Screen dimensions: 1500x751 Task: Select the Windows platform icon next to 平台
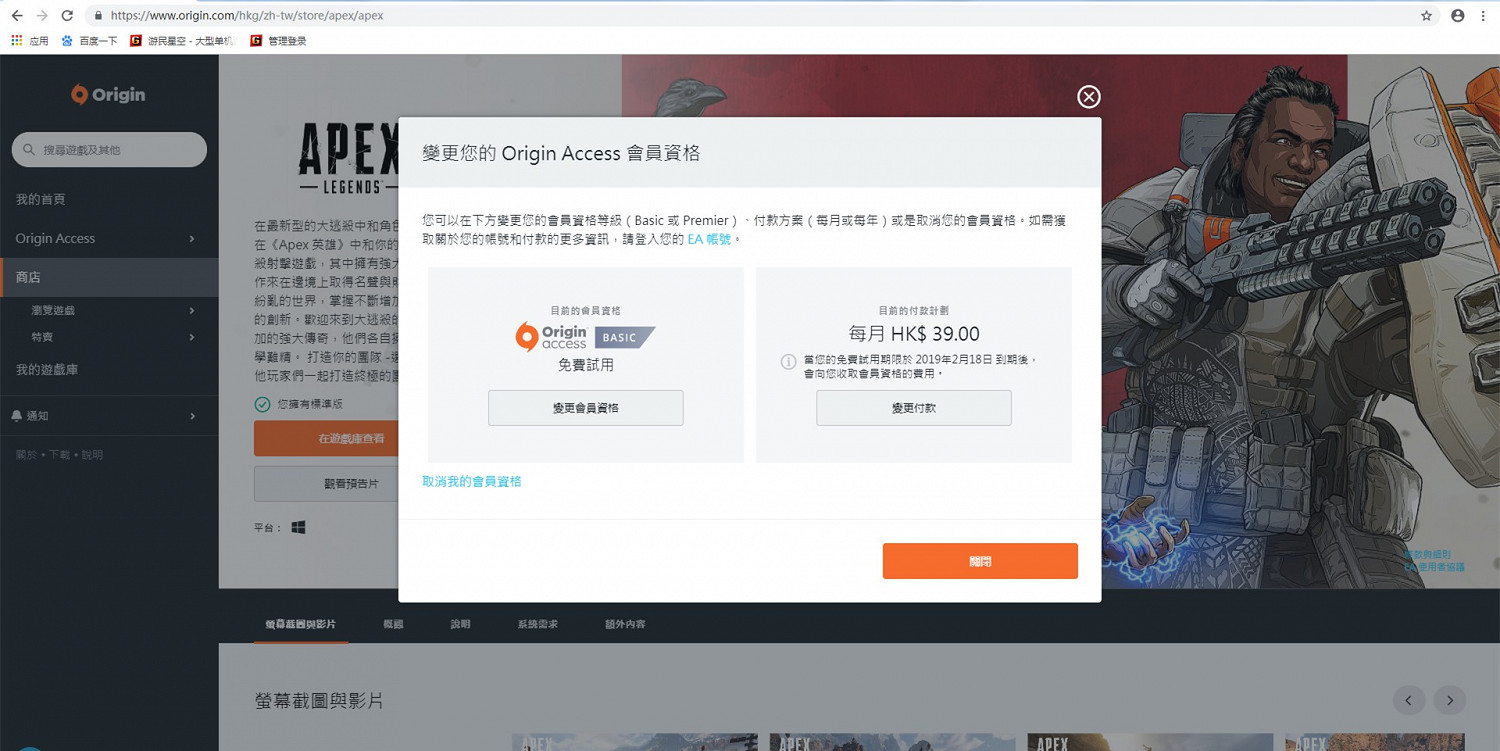(297, 527)
